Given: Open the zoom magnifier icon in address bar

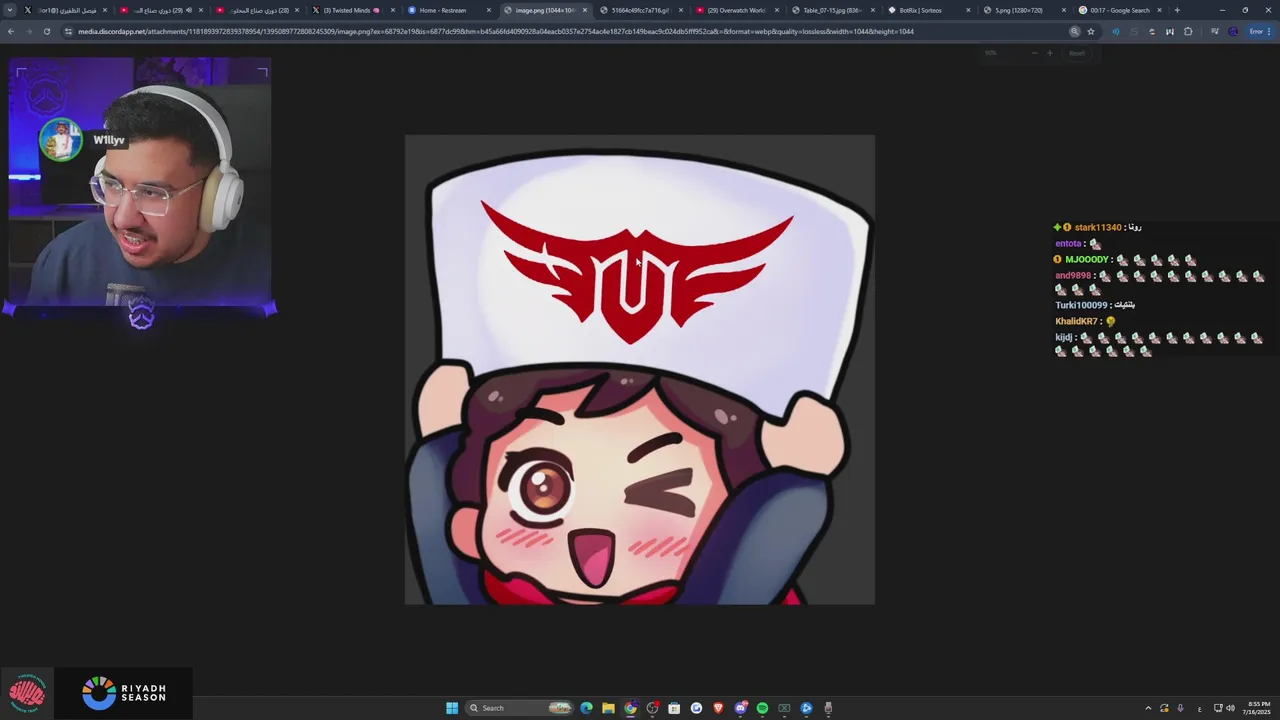Looking at the screenshot, I should click(x=1075, y=31).
